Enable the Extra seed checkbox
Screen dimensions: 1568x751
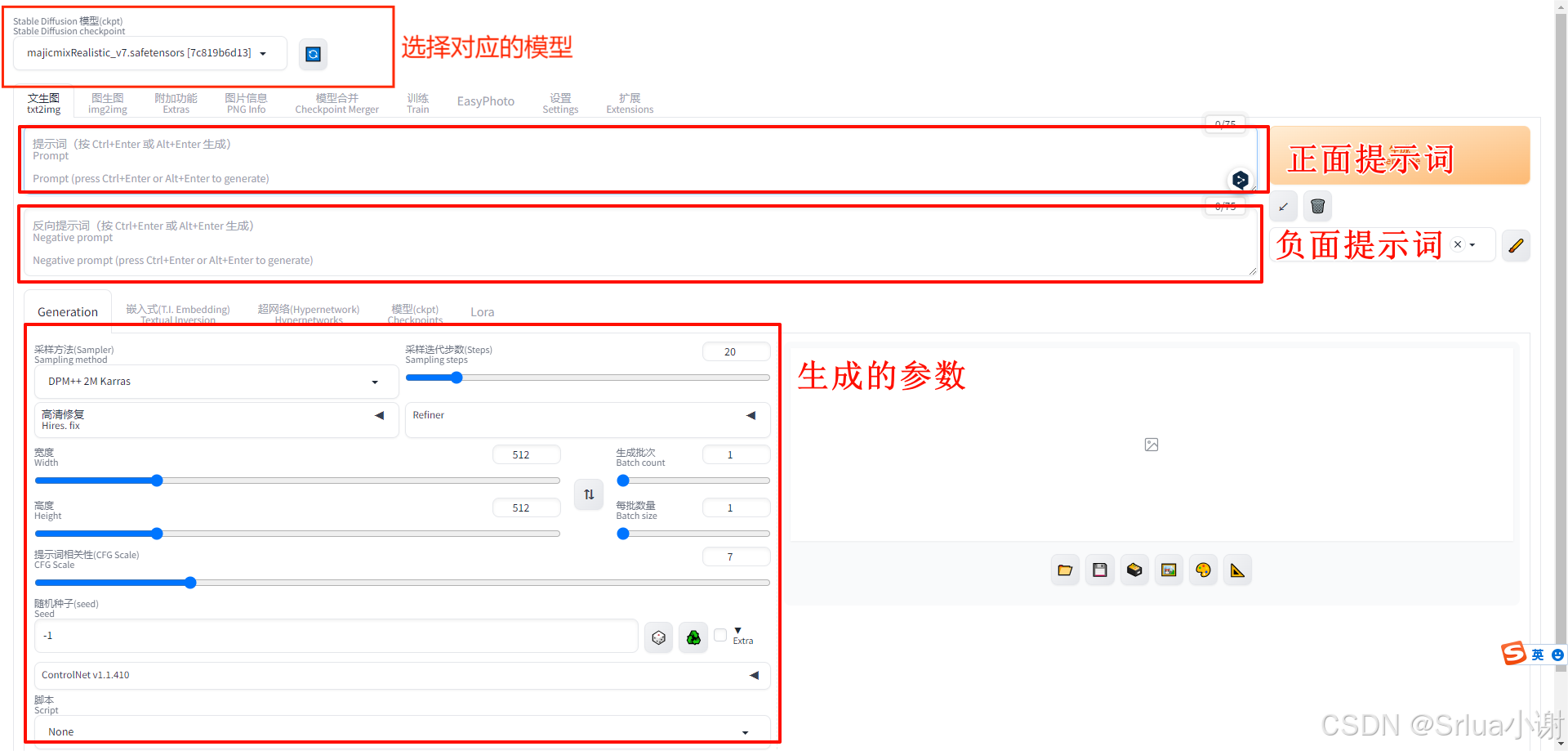point(720,635)
